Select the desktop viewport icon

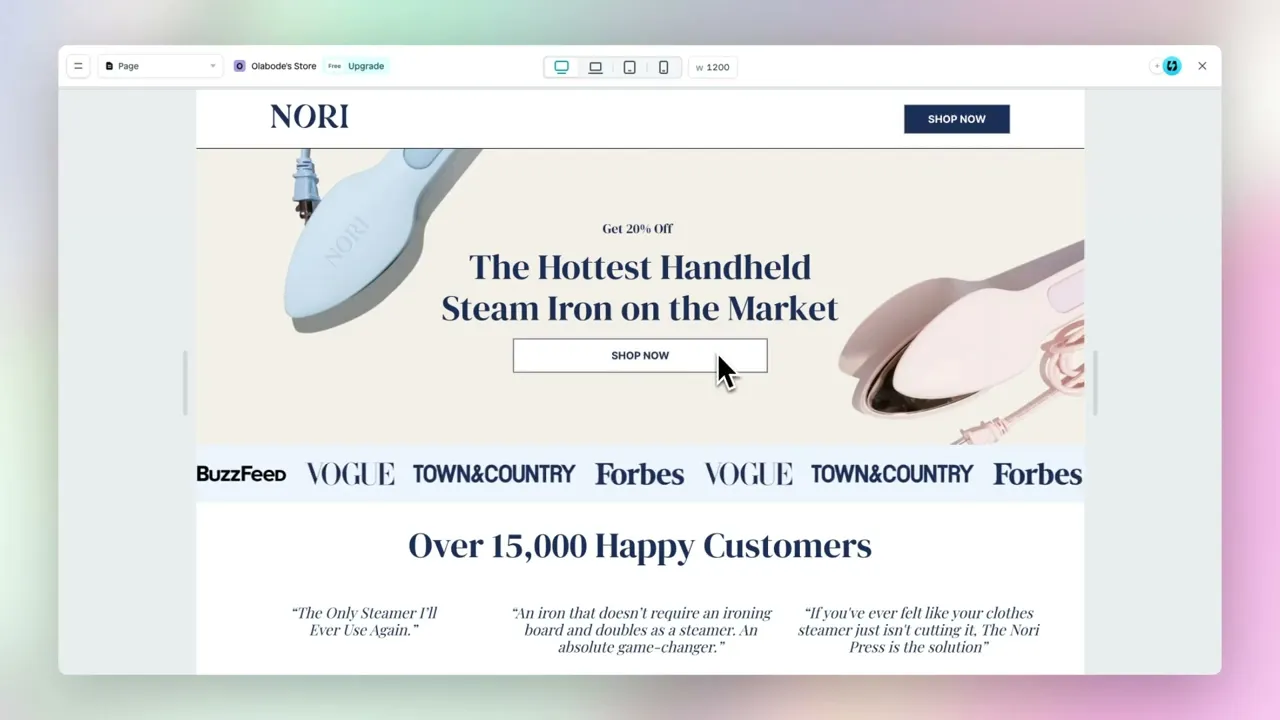[x=562, y=67]
